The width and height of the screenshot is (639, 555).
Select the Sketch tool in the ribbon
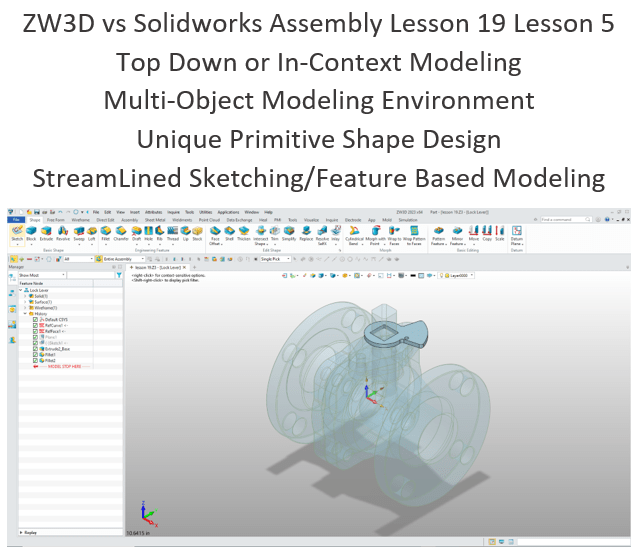[17, 233]
